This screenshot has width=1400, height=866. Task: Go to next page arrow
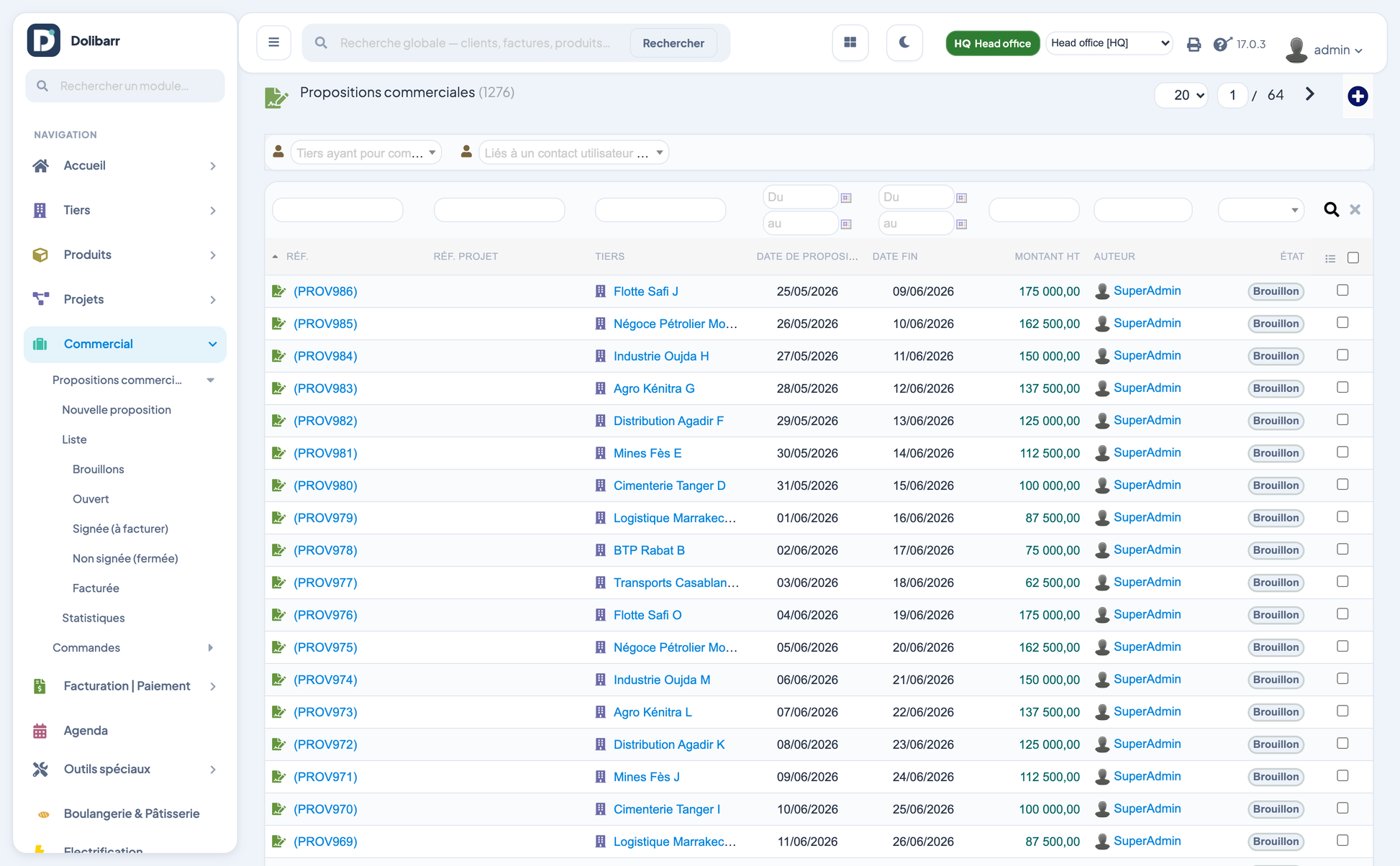coord(1310,94)
